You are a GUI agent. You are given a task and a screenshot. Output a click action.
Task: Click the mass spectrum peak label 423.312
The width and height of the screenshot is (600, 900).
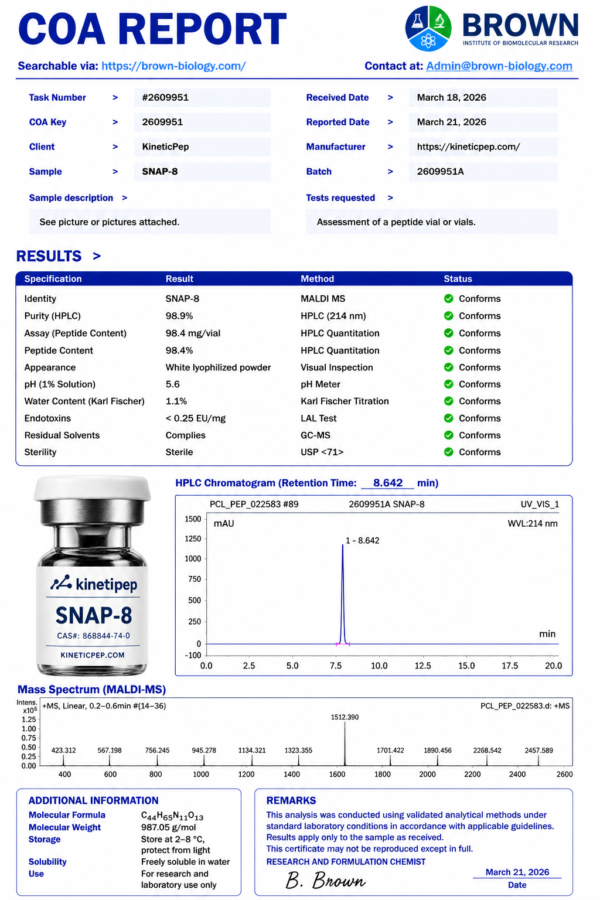click(x=63, y=750)
